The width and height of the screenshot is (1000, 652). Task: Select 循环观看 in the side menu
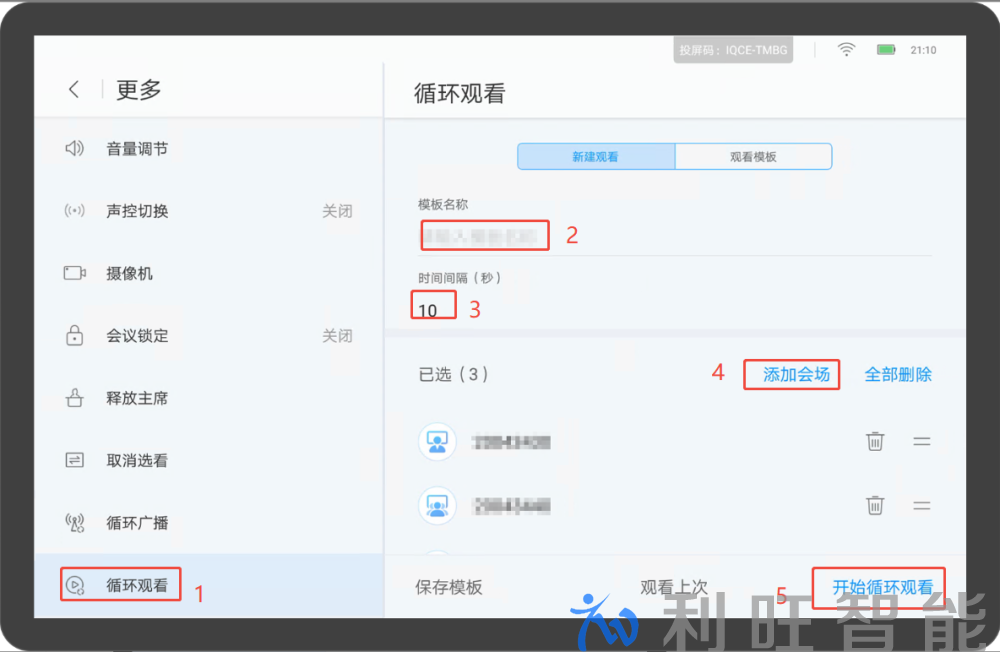(x=209, y=585)
